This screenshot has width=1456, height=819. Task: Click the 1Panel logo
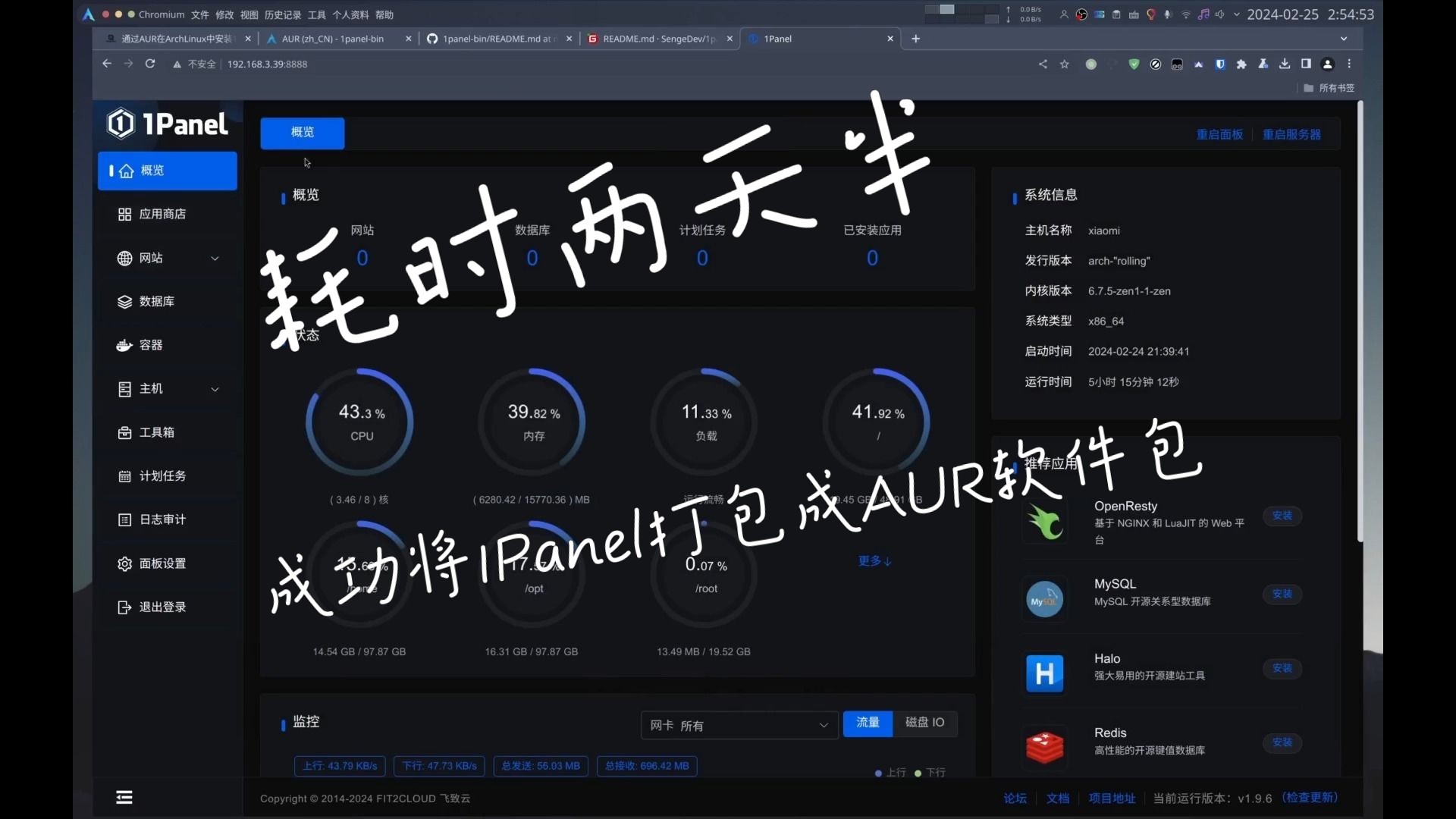tap(167, 124)
